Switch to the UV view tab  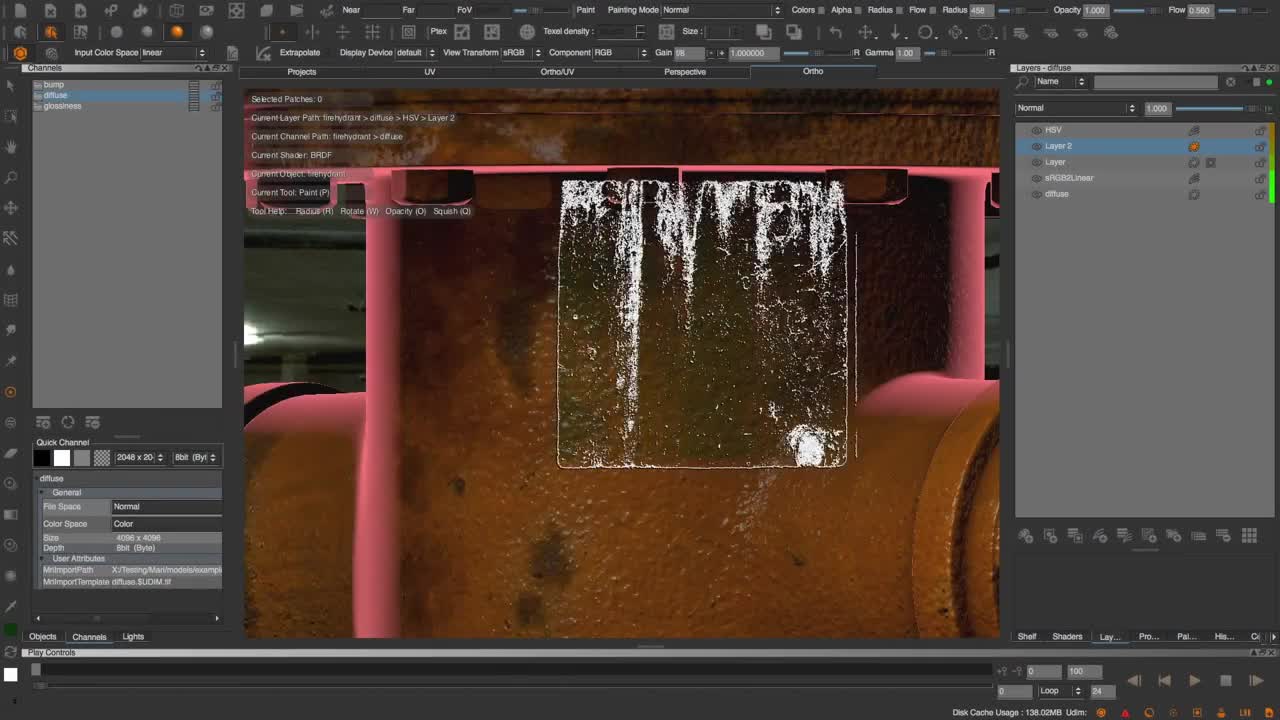pyautogui.click(x=430, y=72)
